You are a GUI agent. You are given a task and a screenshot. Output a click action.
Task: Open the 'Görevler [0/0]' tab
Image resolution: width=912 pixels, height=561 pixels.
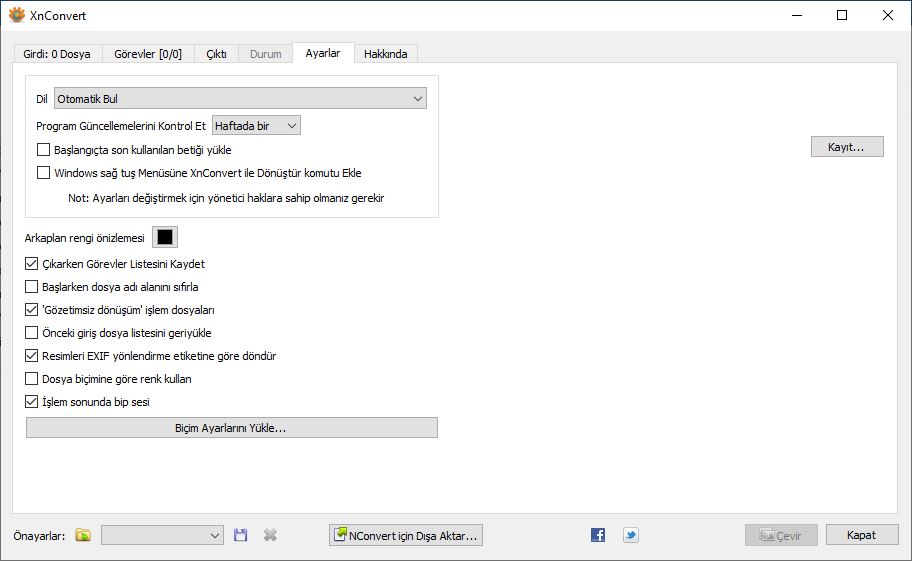click(x=148, y=53)
